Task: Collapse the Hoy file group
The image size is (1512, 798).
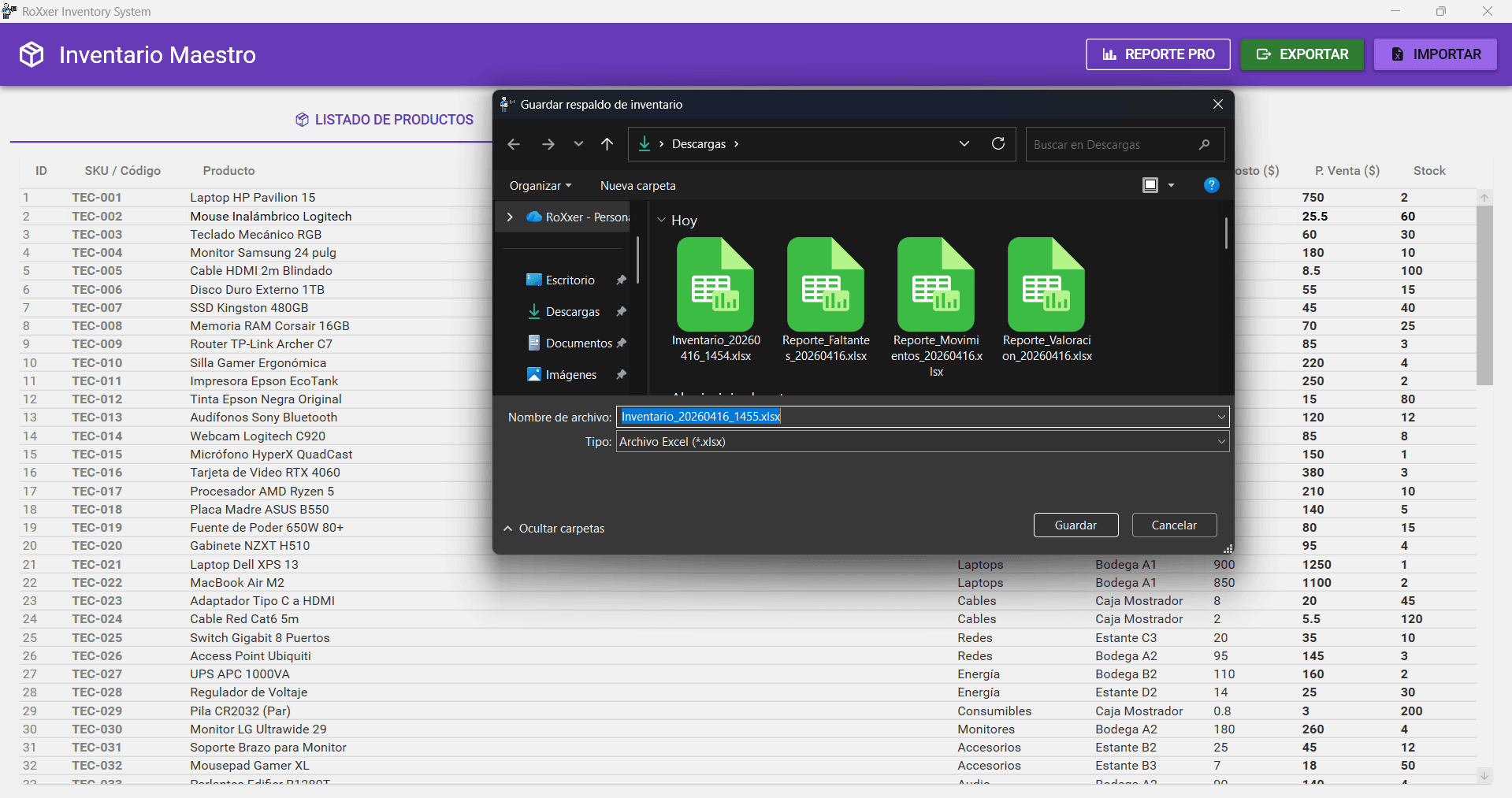Action: pos(661,221)
